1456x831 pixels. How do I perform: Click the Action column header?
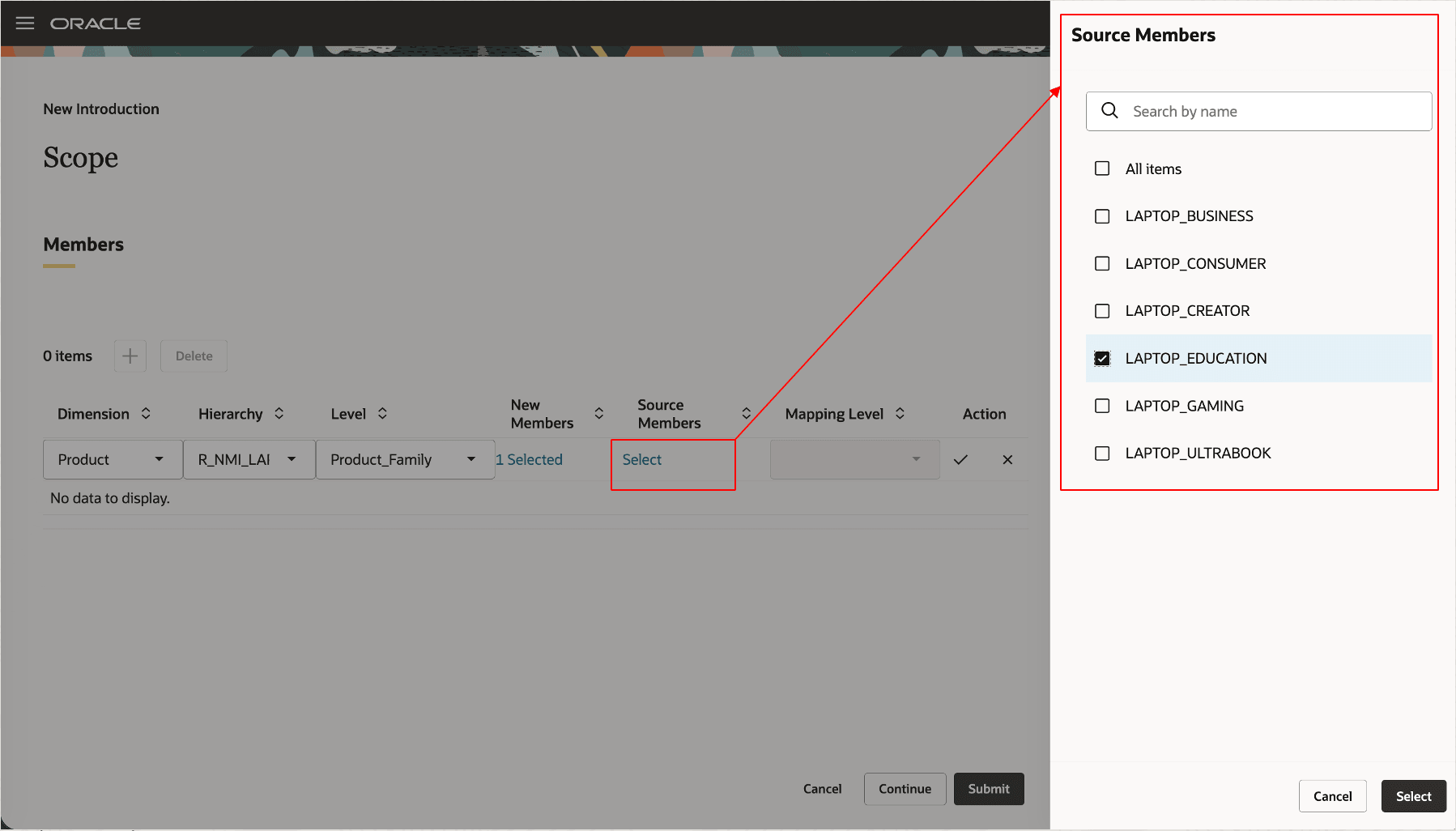click(x=984, y=414)
